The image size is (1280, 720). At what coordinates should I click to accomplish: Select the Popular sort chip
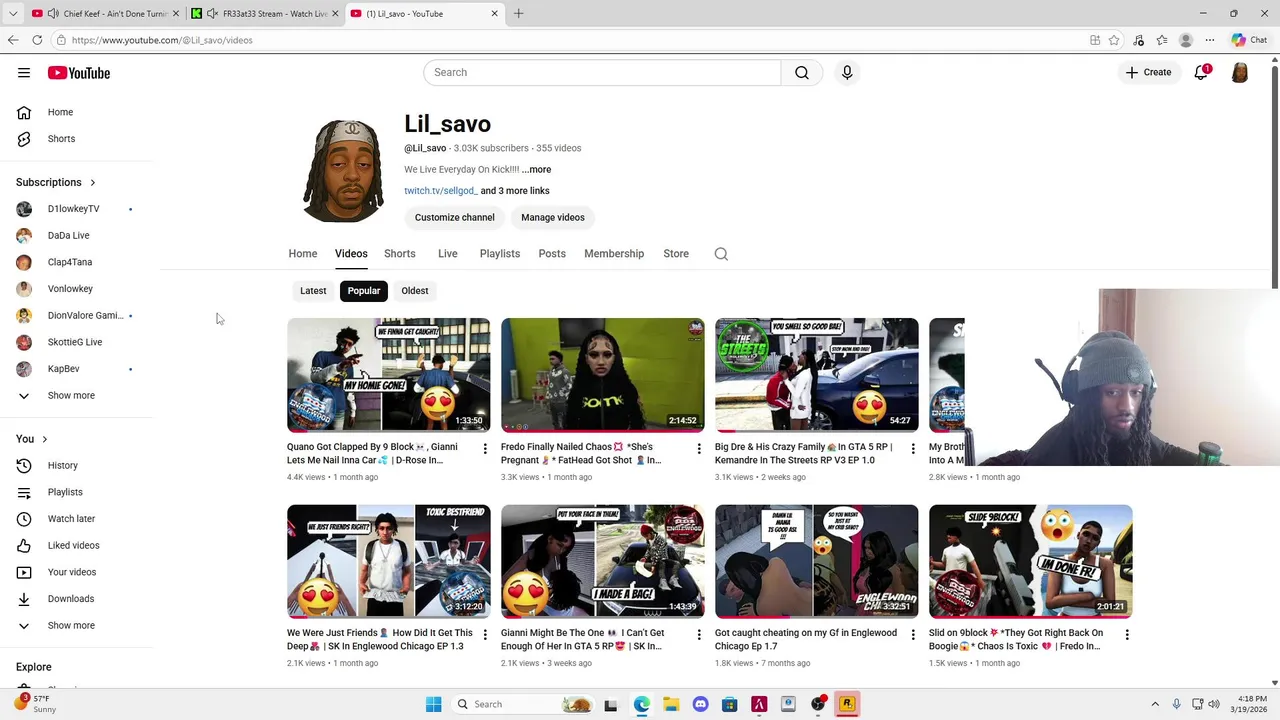click(x=364, y=291)
